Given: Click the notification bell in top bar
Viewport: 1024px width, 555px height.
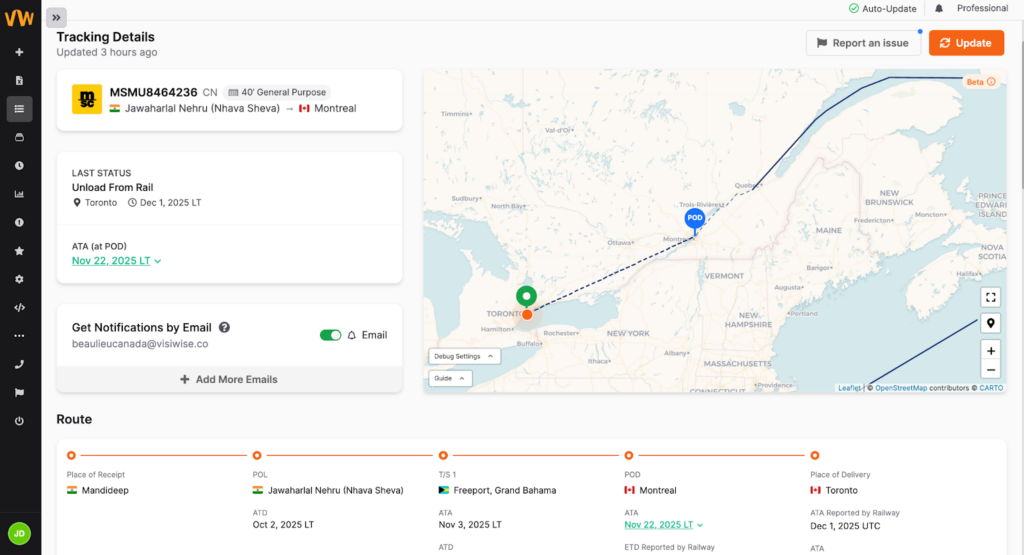Looking at the screenshot, I should [x=939, y=9].
